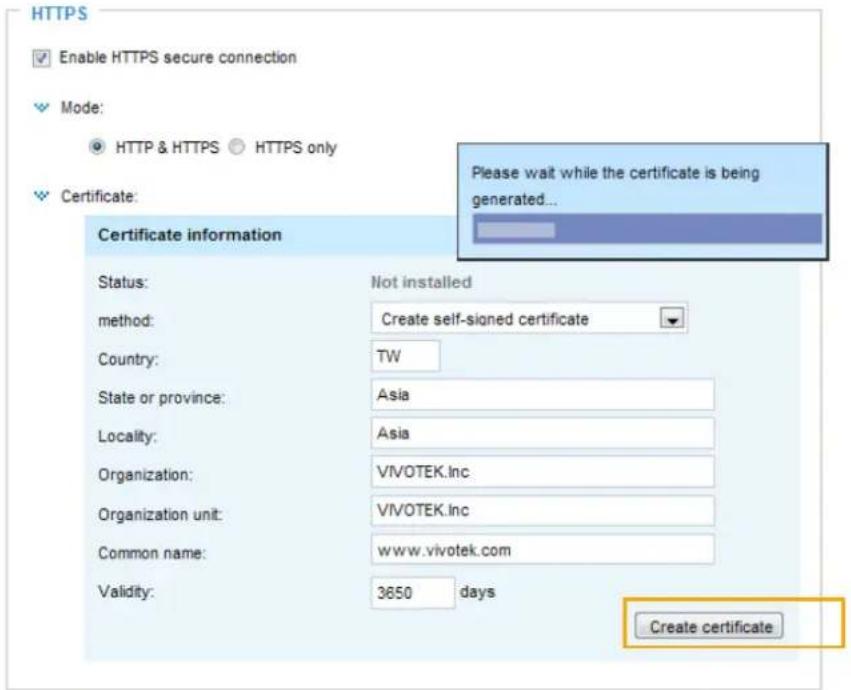Viewport: 851px width, 690px height.
Task: Click the 'Please wait while the certificate' message
Action: 615,186
